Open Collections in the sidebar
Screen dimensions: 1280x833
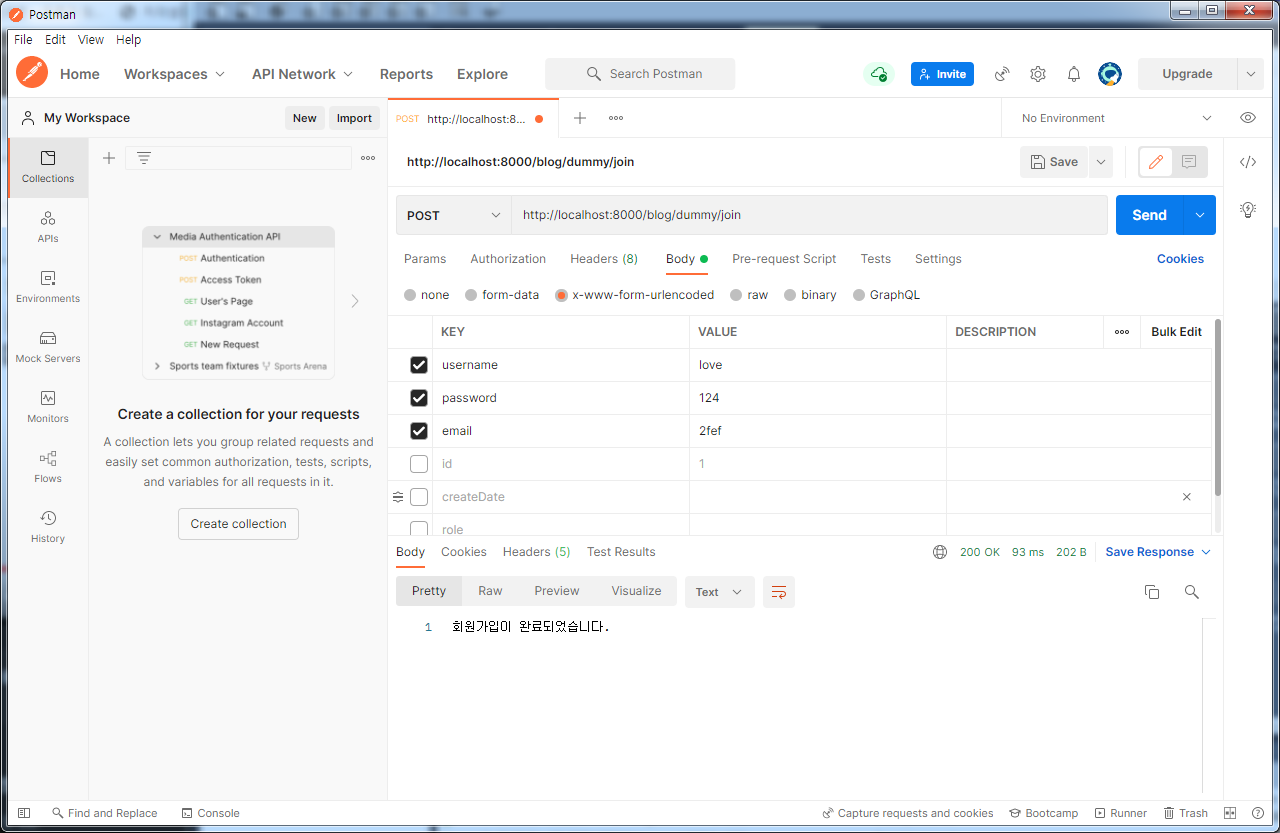tap(48, 167)
